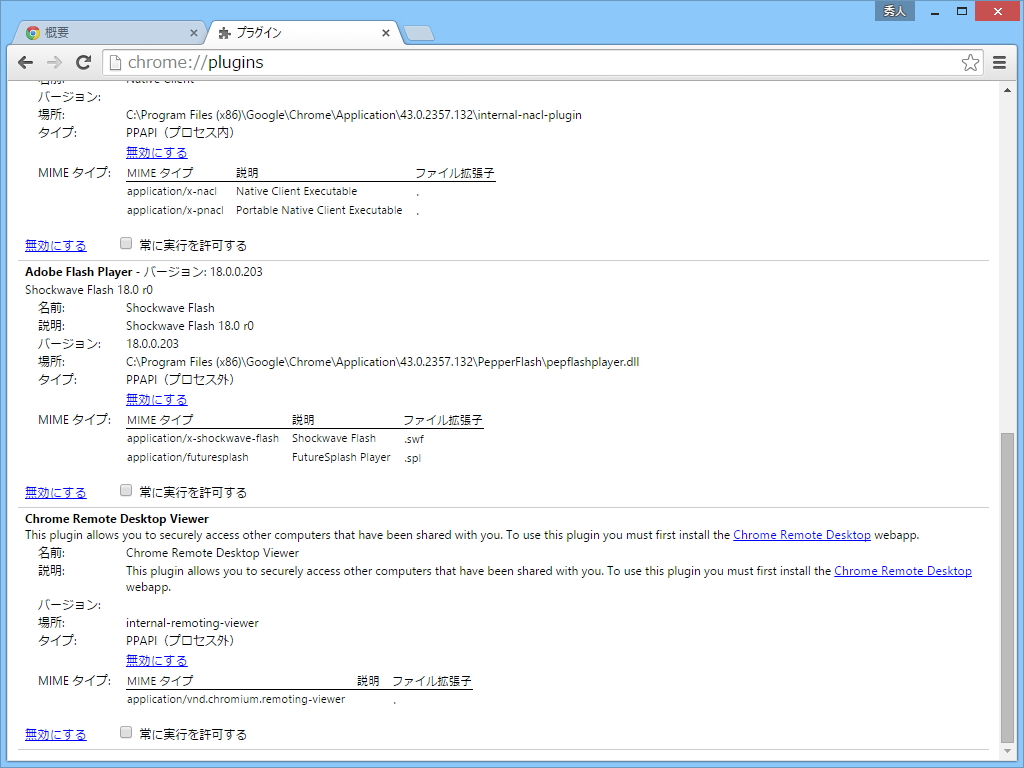1024x768 pixels.
Task: Open a new tab with the new tab button
Action: (x=418, y=32)
